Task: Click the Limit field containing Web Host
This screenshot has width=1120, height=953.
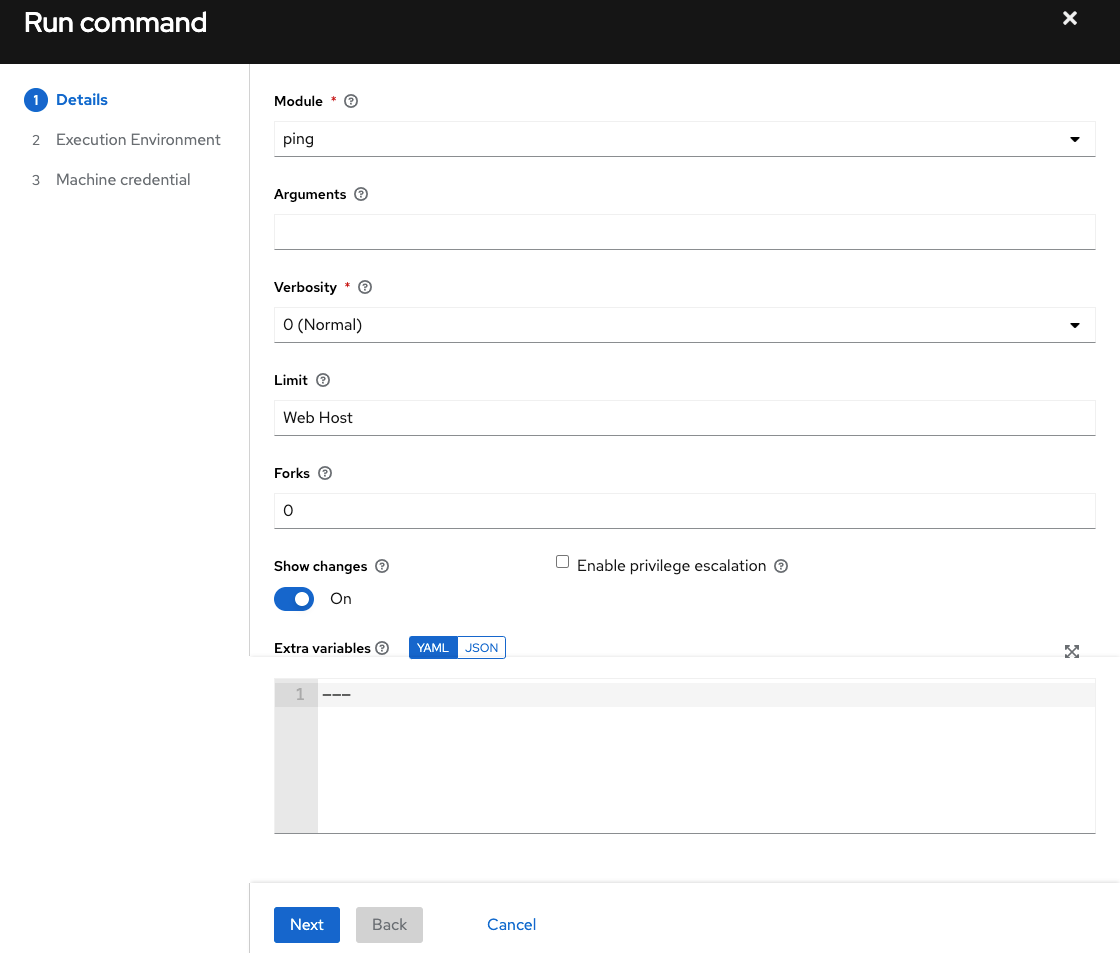Action: 684,417
